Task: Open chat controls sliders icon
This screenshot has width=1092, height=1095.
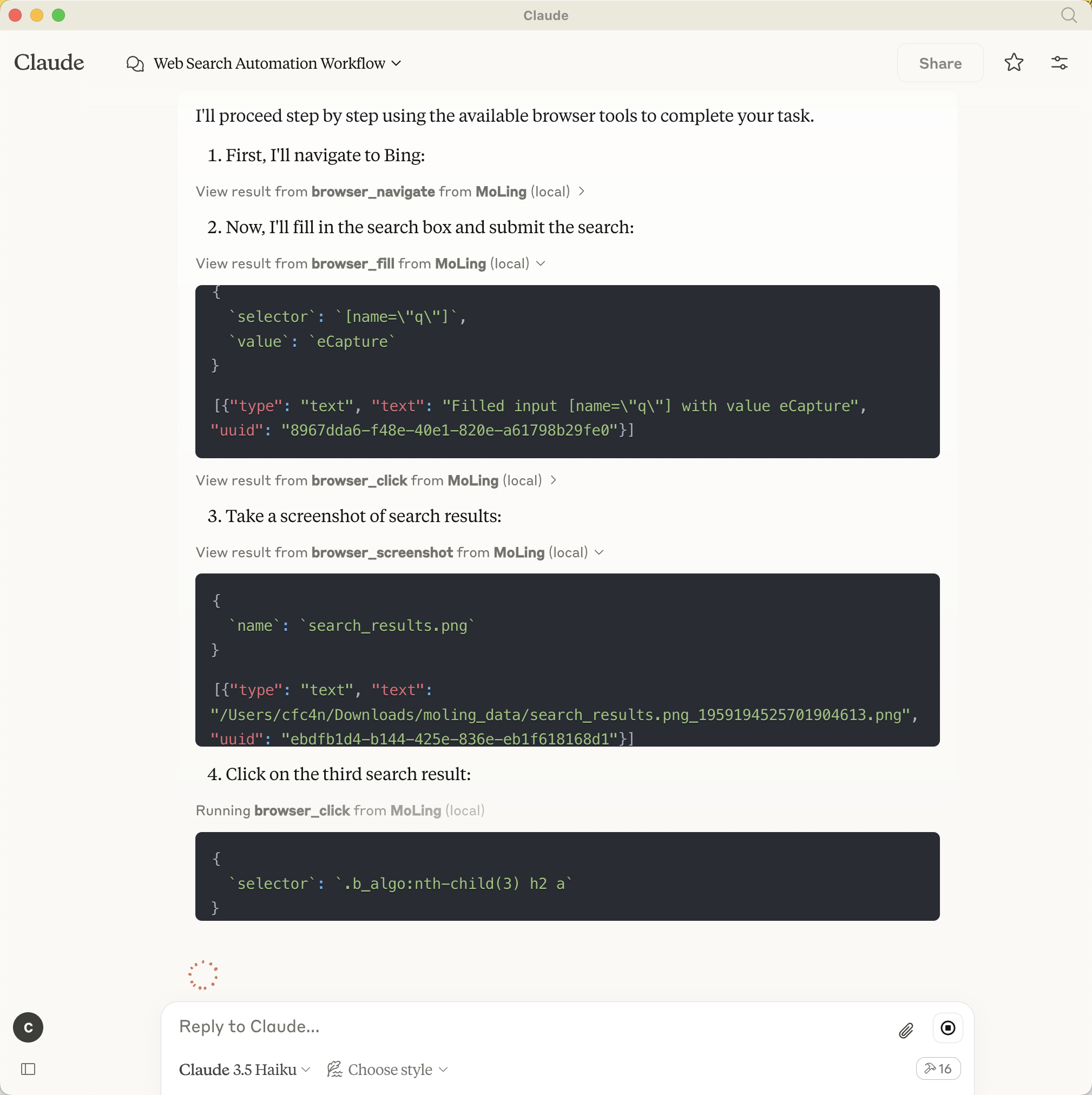Action: click(1058, 63)
